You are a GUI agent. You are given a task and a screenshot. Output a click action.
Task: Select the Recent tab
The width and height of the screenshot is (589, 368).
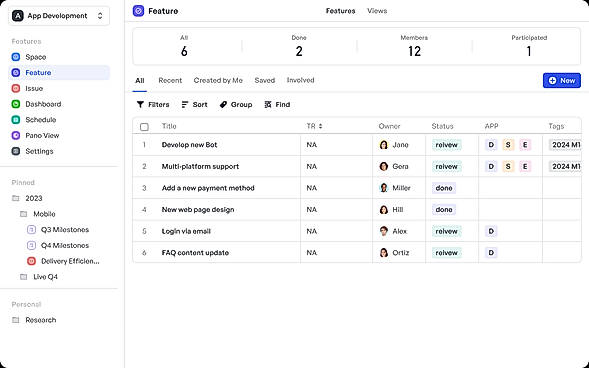tap(170, 80)
